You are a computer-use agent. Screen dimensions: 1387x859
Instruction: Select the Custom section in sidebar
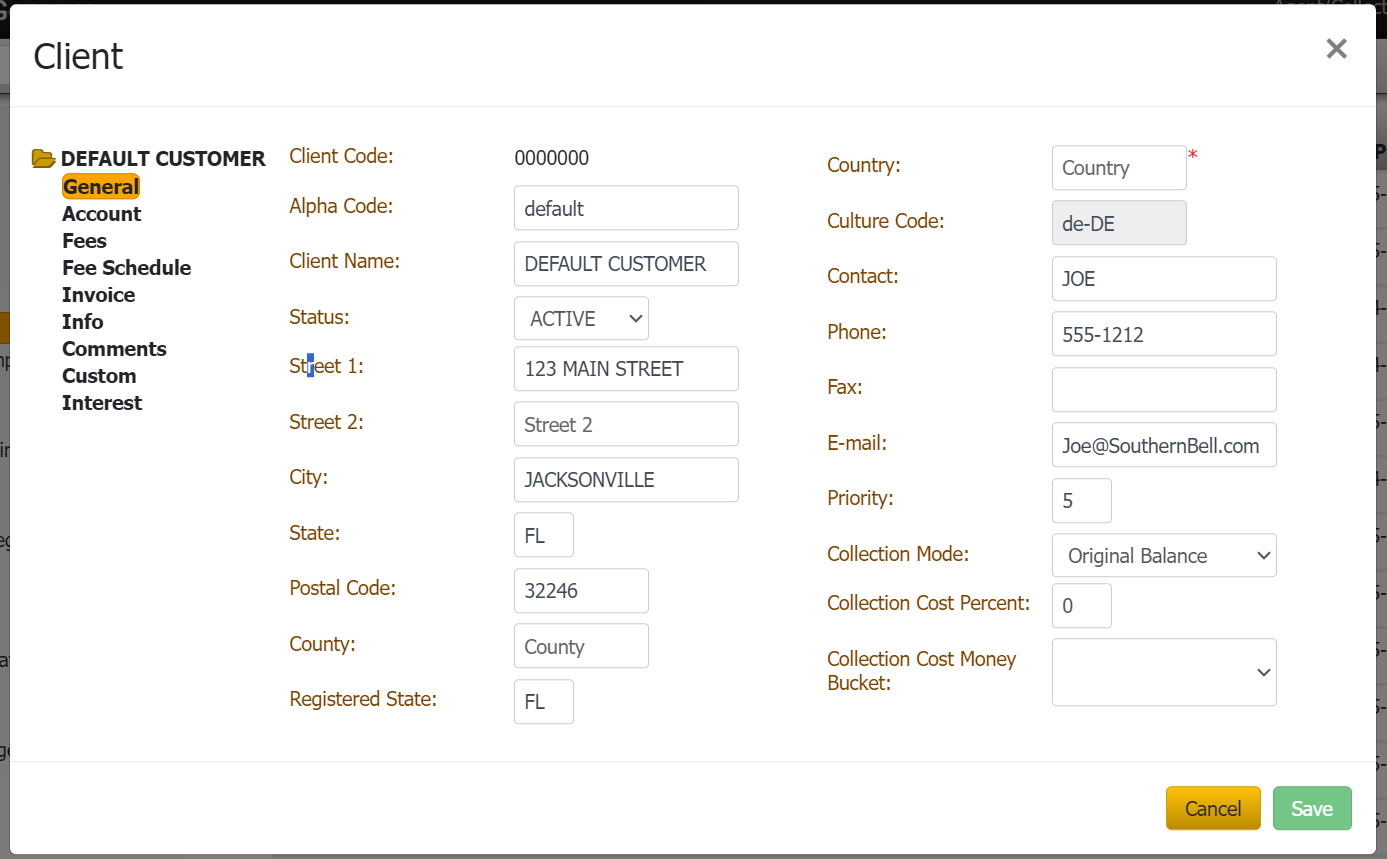pos(99,376)
